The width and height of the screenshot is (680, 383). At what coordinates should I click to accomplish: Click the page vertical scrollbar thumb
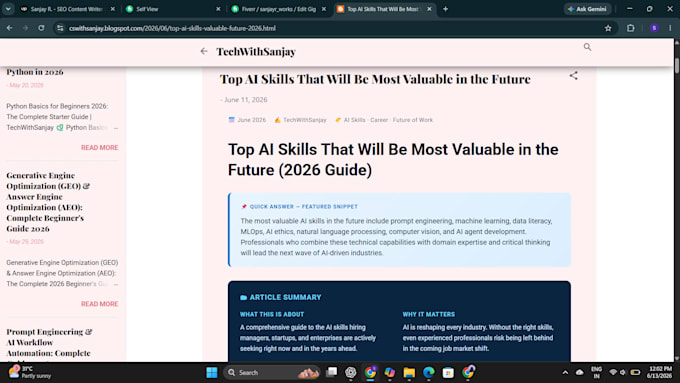click(677, 65)
